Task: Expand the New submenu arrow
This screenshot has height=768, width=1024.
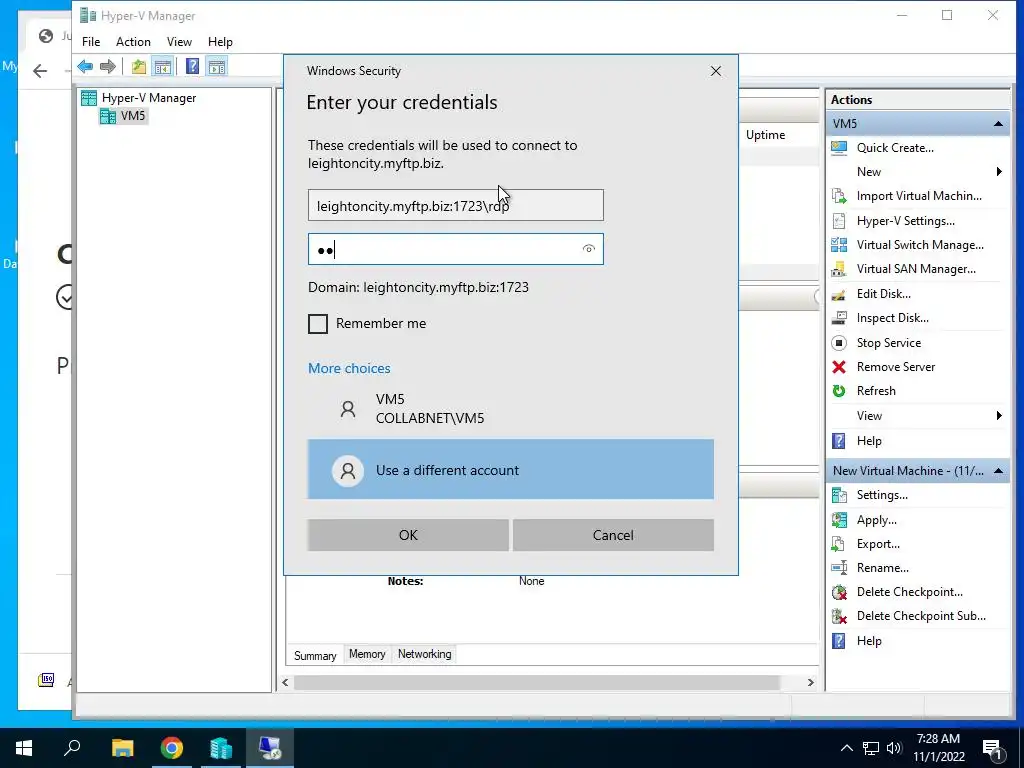Action: coord(999,172)
